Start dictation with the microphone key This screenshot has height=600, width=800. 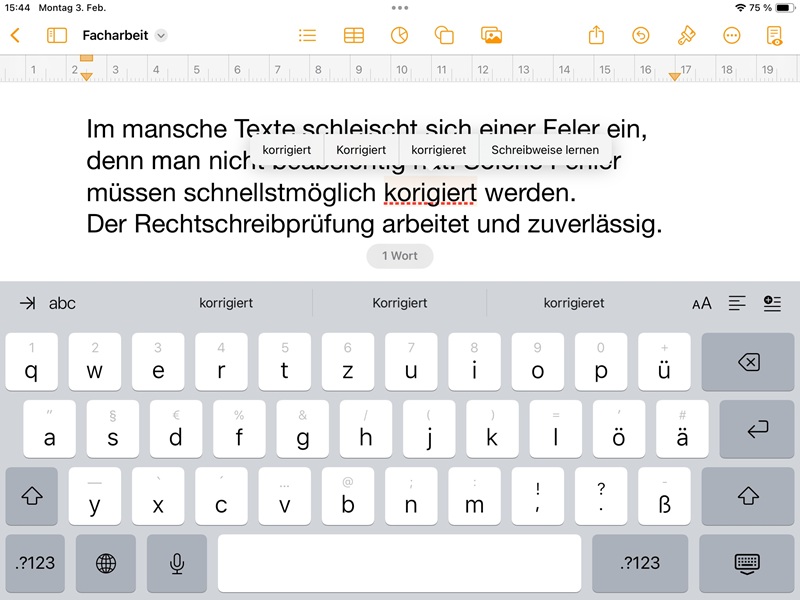(177, 563)
